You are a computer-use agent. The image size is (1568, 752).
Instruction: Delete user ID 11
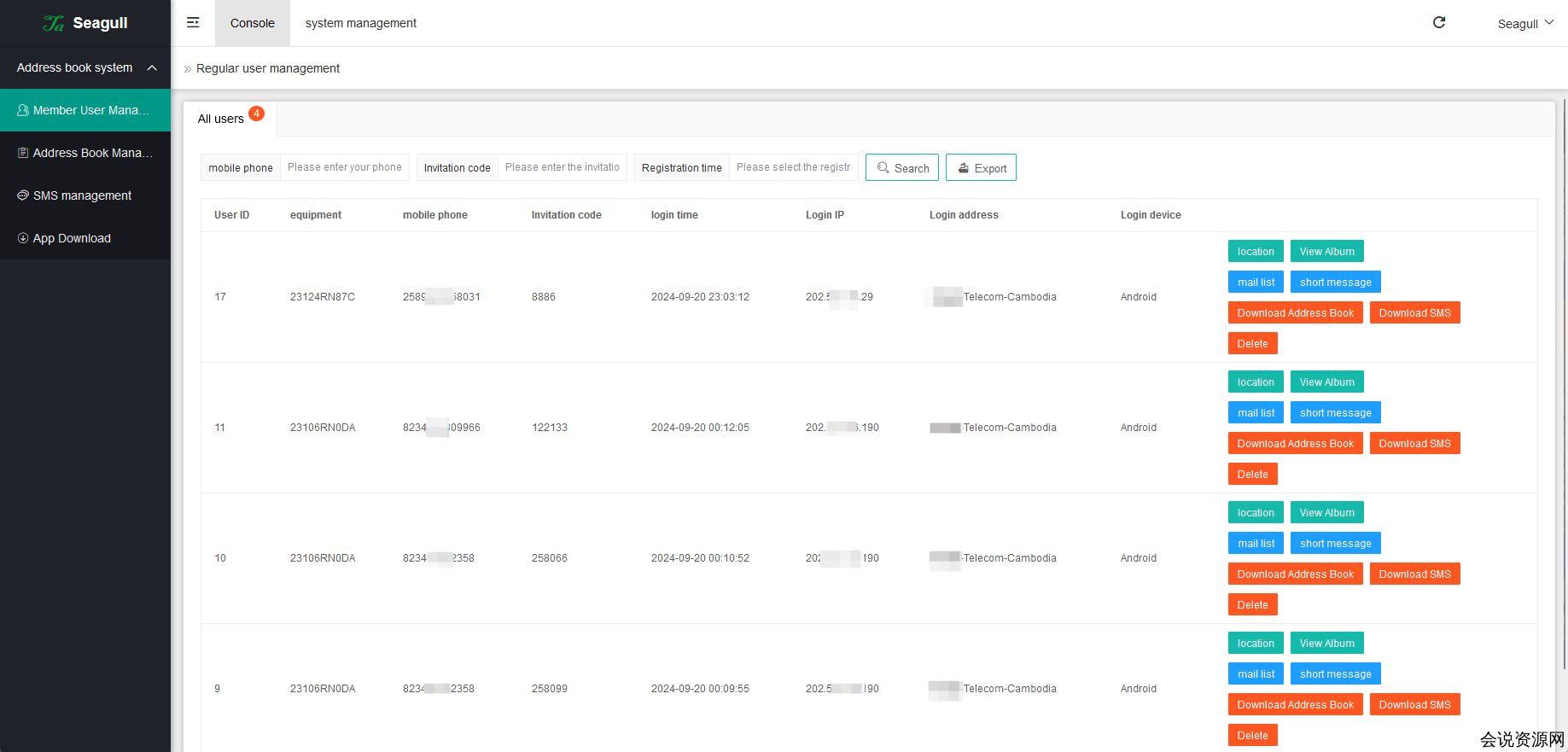[1253, 474]
